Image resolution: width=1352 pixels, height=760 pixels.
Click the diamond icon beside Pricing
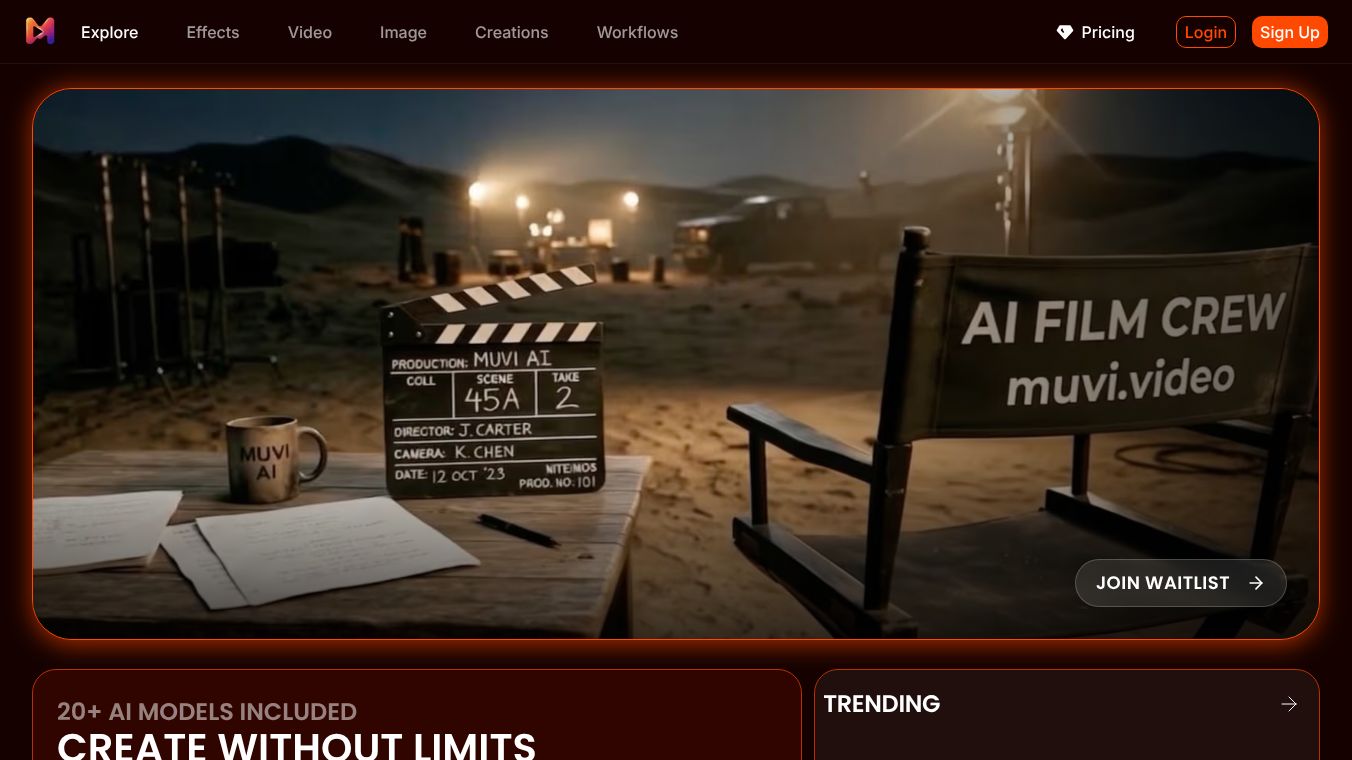[x=1065, y=32]
